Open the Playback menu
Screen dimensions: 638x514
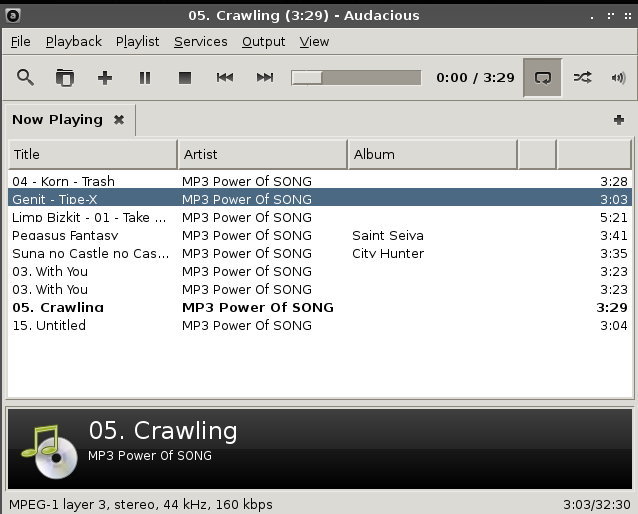(74, 42)
